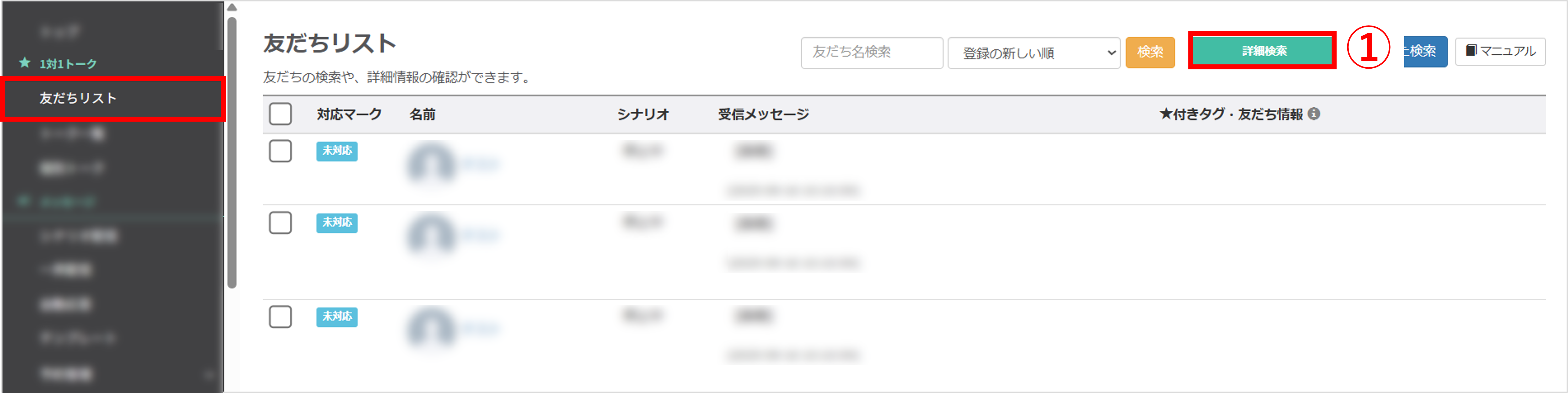Click the third row's 未対応 badge

tap(337, 316)
